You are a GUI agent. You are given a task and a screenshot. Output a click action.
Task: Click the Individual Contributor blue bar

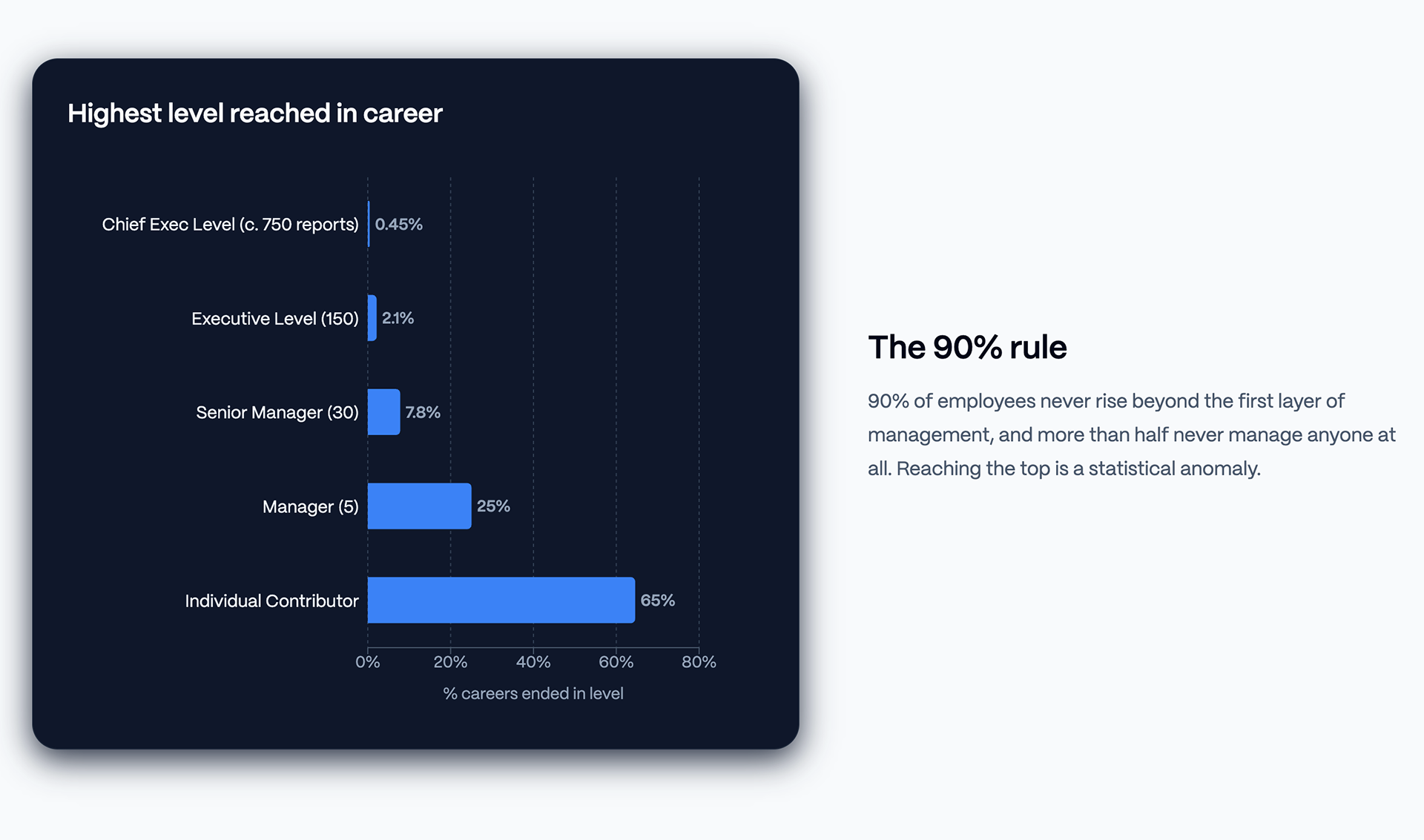501,600
